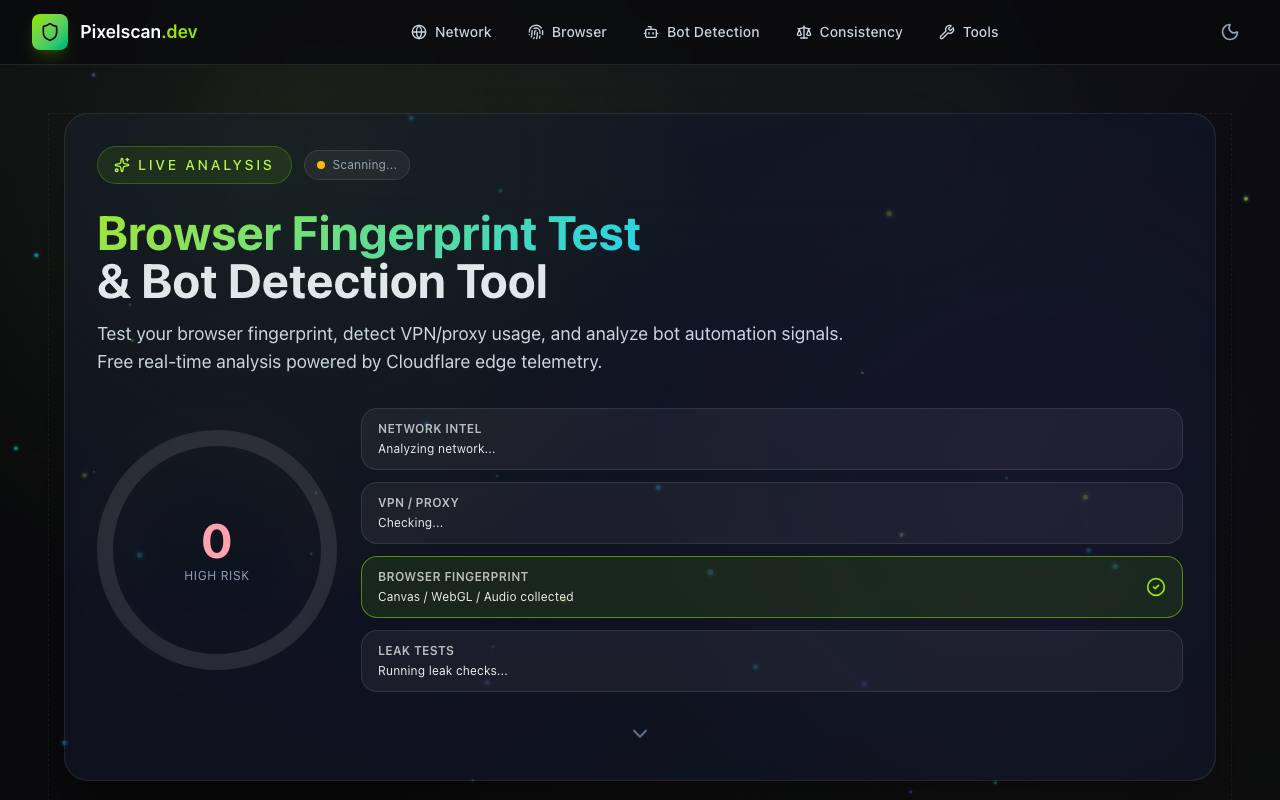Click the '& Bot Detection Tool' heading
The height and width of the screenshot is (800, 1280).
click(322, 282)
